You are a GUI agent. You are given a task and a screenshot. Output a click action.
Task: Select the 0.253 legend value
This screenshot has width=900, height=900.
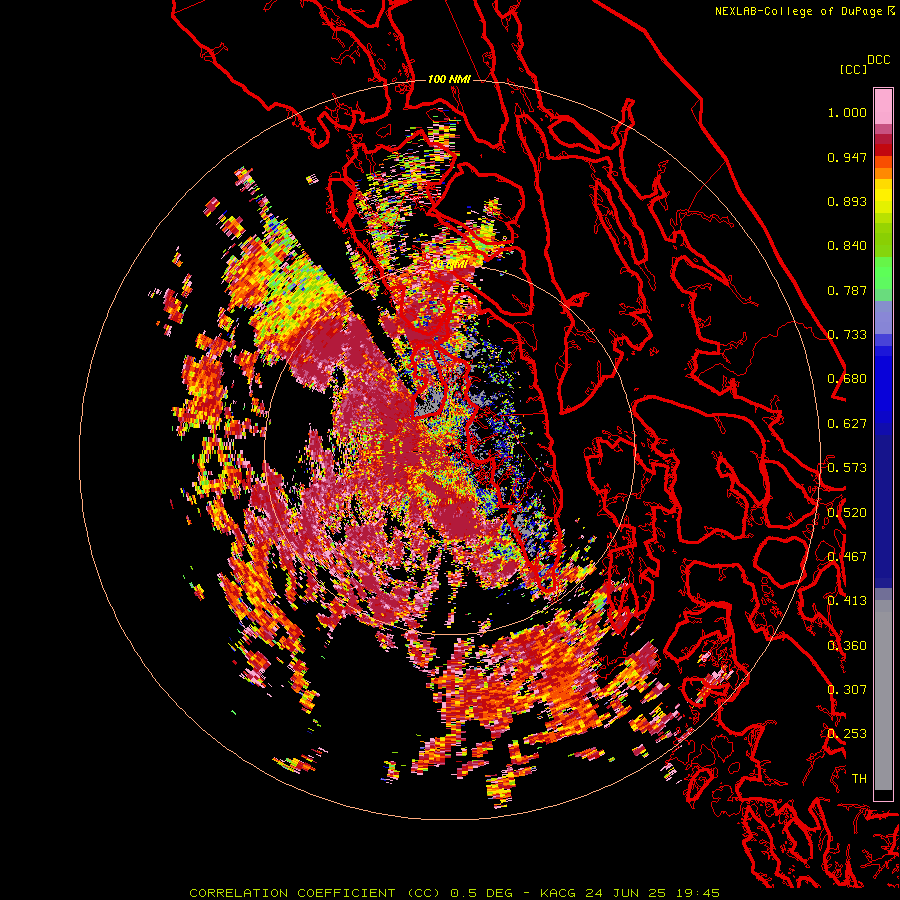pos(847,734)
